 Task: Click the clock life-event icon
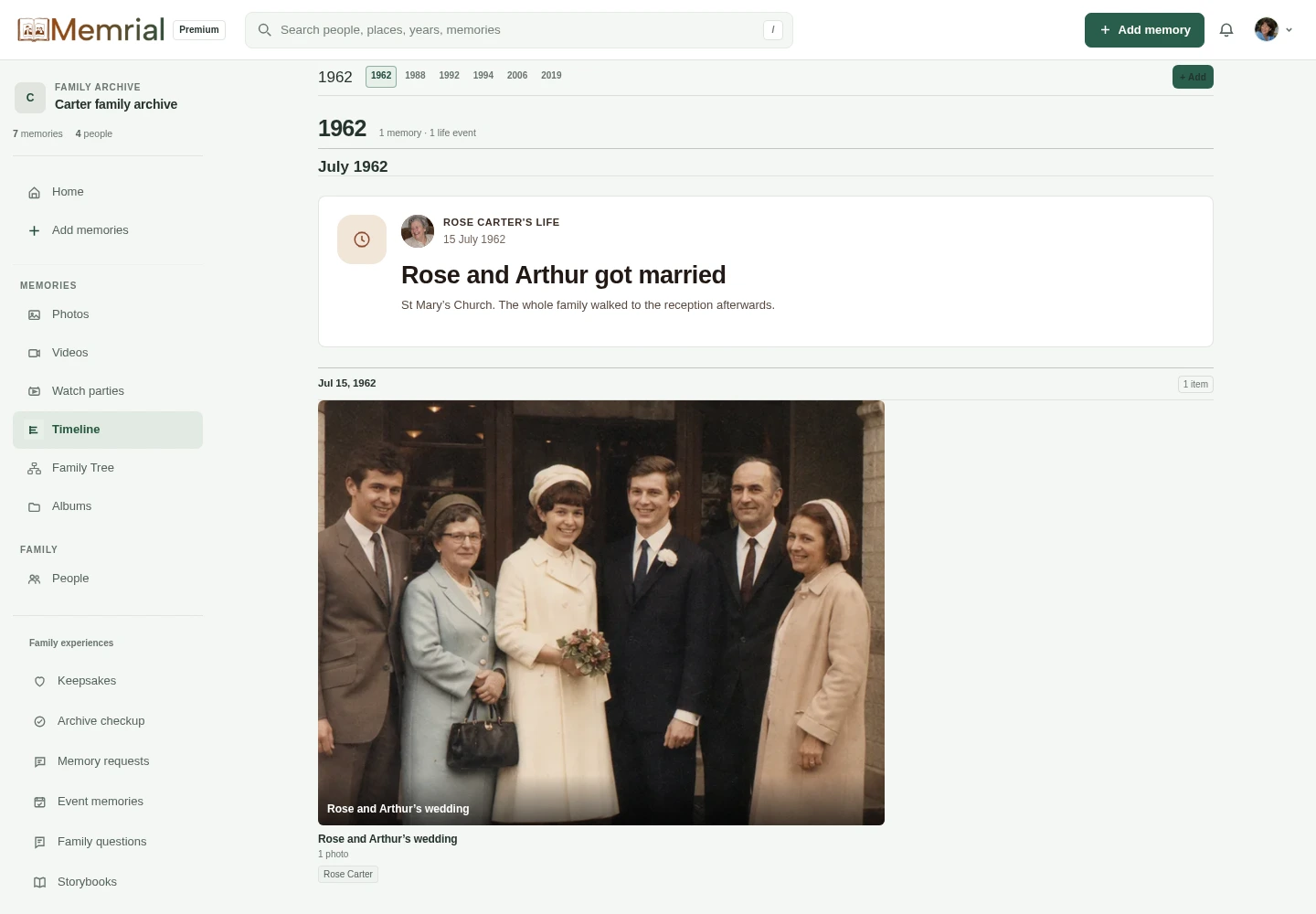pyautogui.click(x=362, y=239)
